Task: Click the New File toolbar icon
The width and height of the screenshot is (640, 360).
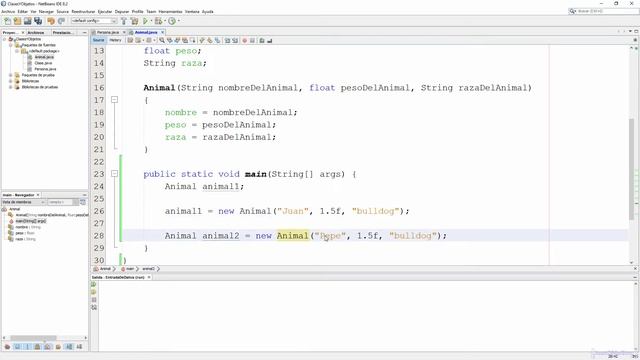Action: point(7,21)
